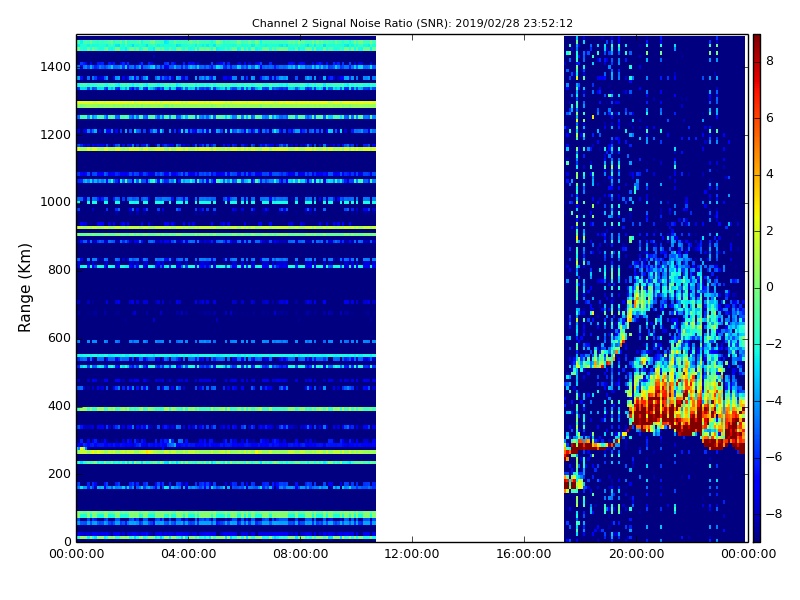Click the 800 range tick label
This screenshot has height=600, width=800.
[x=59, y=270]
